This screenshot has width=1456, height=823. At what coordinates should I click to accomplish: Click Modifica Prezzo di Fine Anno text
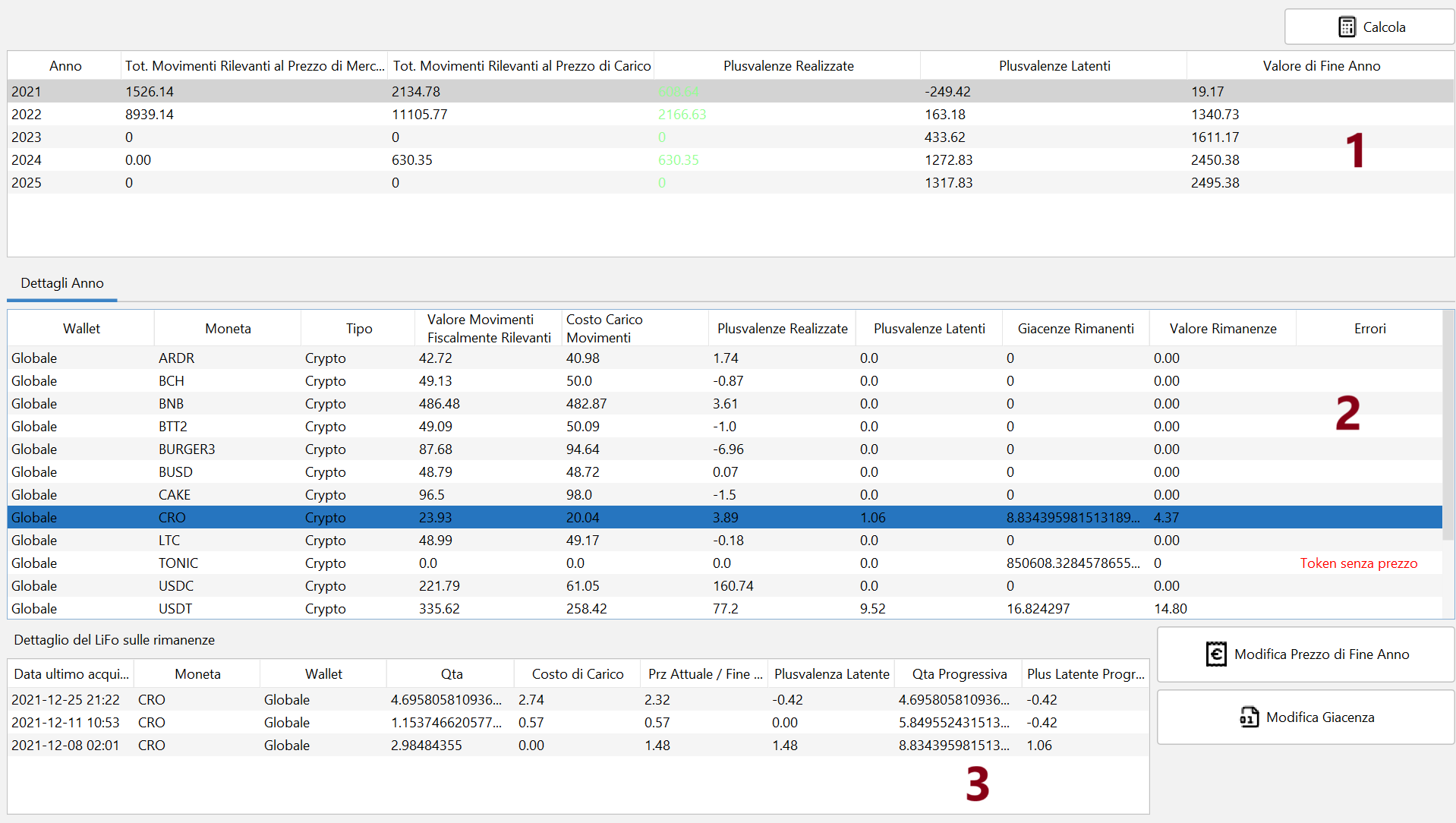point(1322,654)
